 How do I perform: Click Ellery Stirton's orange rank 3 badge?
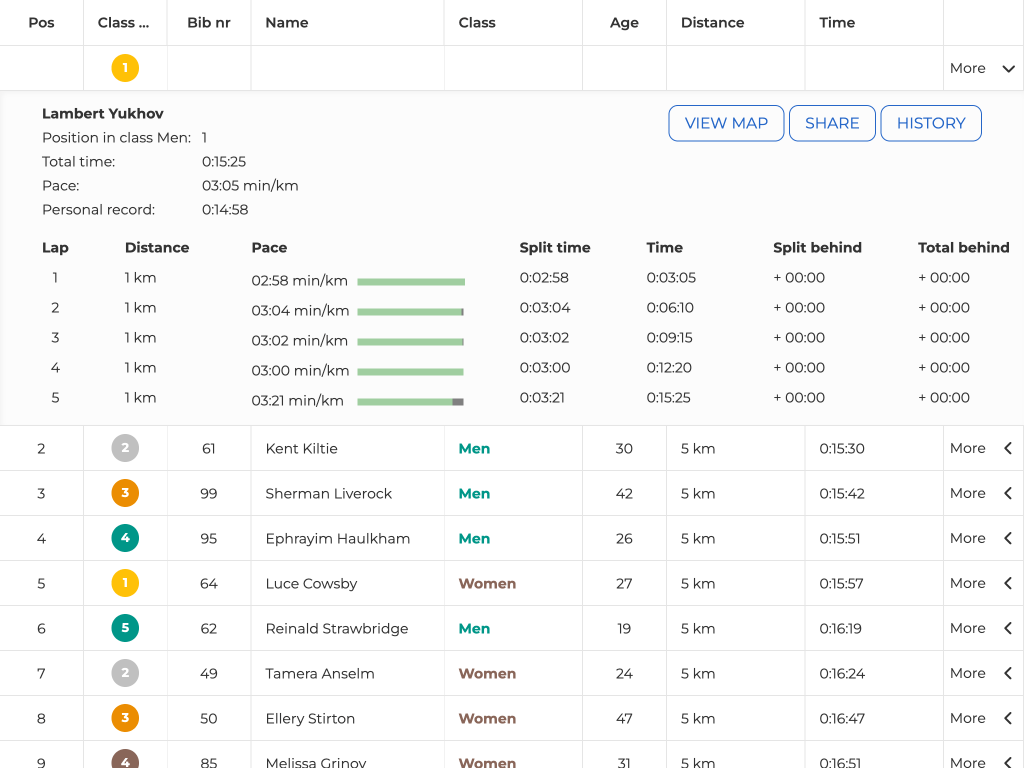click(125, 718)
